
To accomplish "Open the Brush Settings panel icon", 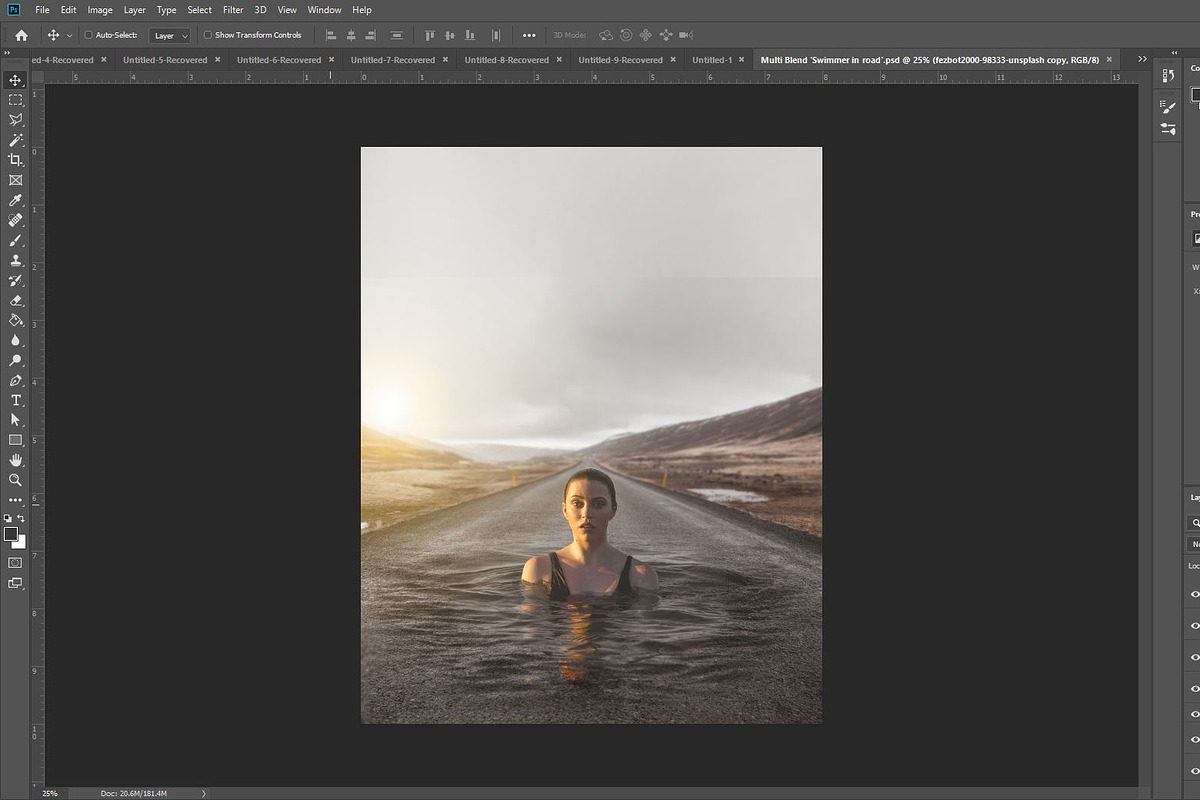I will point(1167,106).
